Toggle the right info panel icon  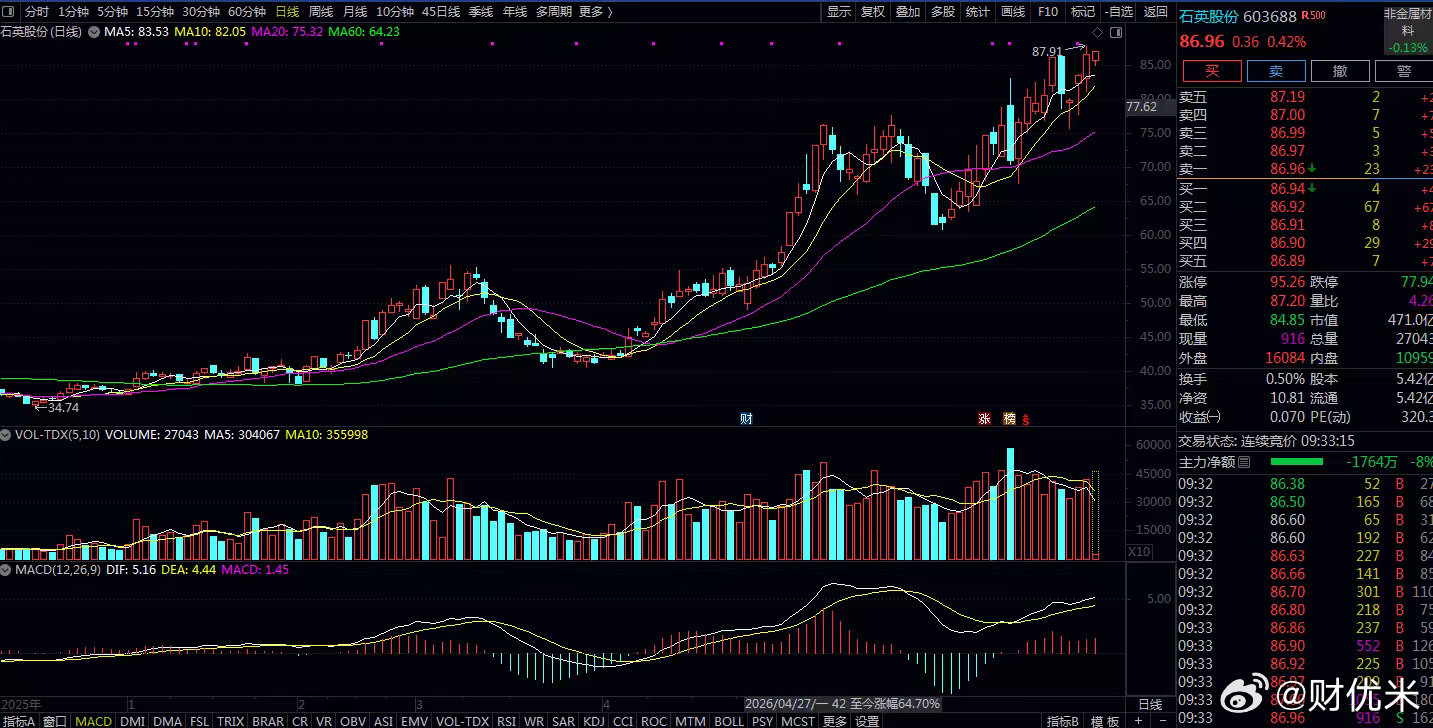point(1116,32)
